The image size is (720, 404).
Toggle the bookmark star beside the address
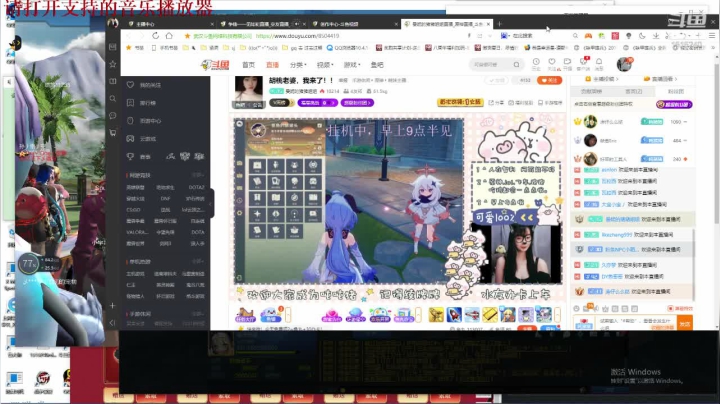(187, 36)
